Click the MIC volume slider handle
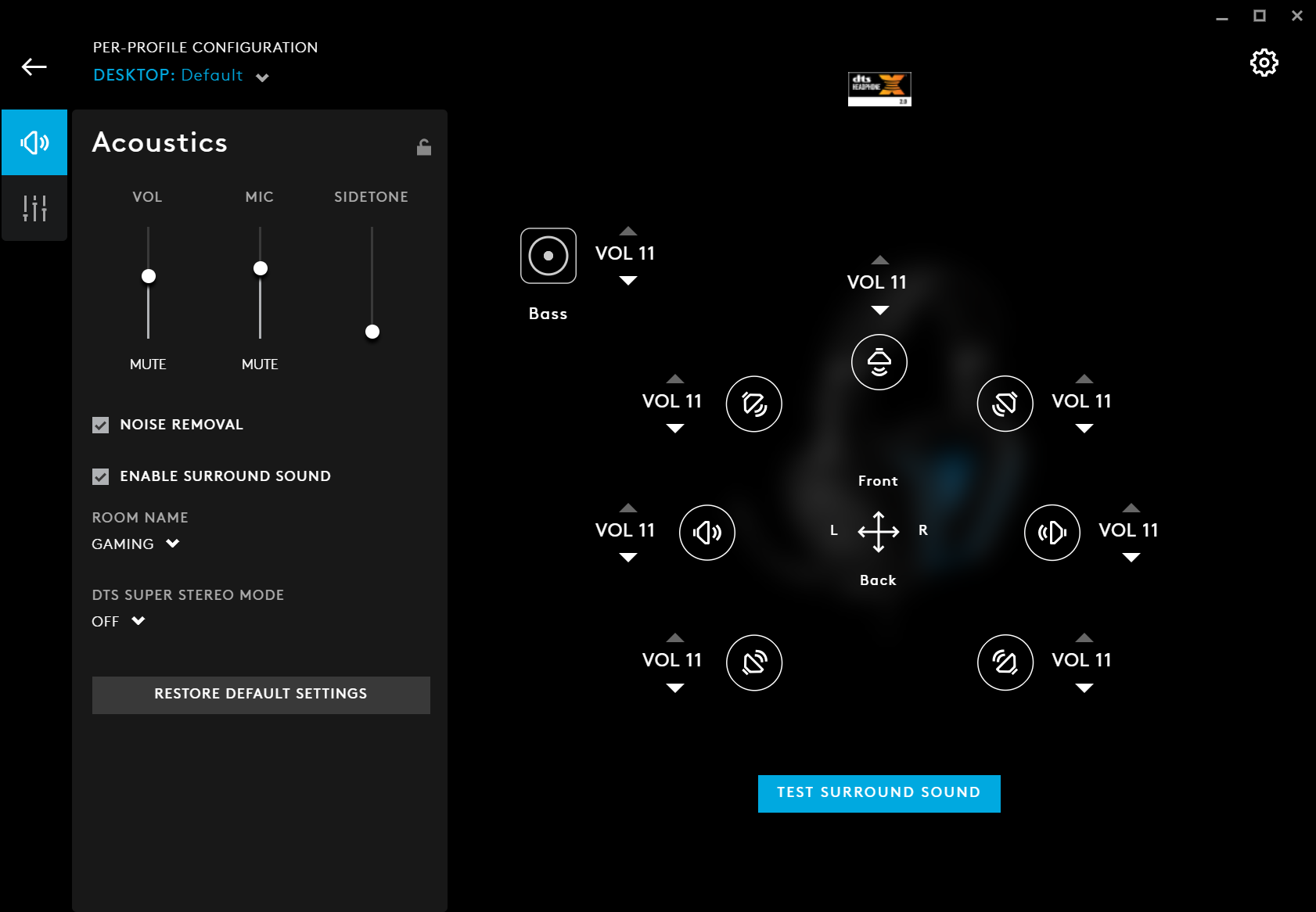 click(261, 268)
